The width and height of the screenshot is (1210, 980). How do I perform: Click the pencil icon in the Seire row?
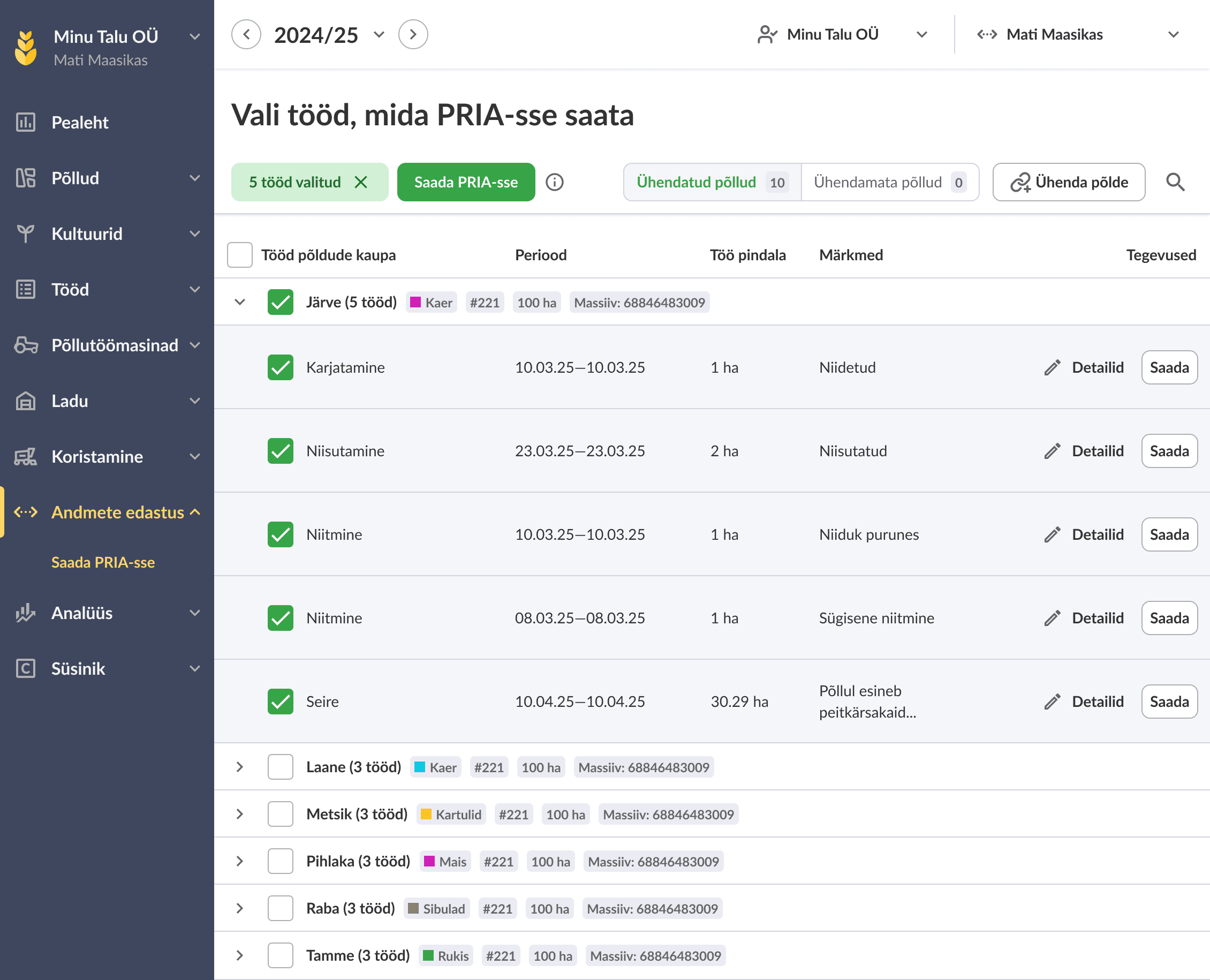click(x=1052, y=702)
